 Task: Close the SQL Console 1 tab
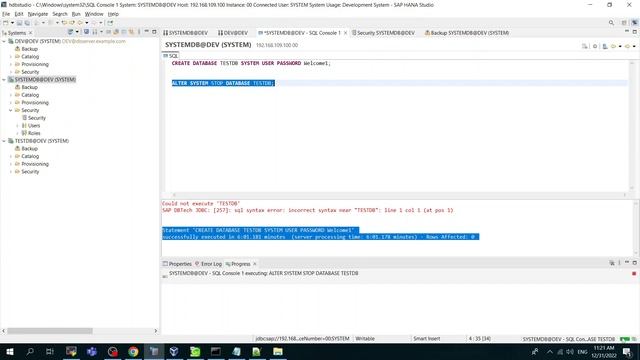[345, 33]
